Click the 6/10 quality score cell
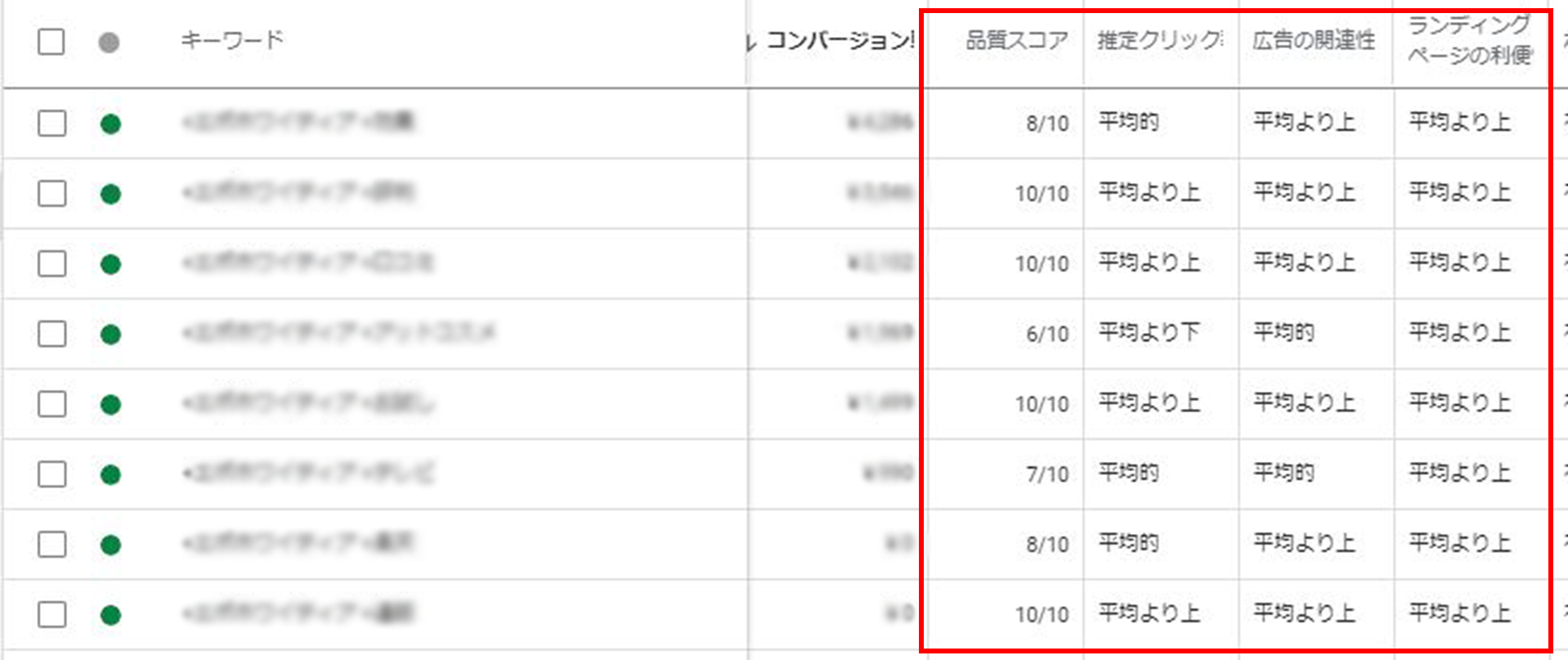This screenshot has height=660, width=1568. tap(1047, 334)
